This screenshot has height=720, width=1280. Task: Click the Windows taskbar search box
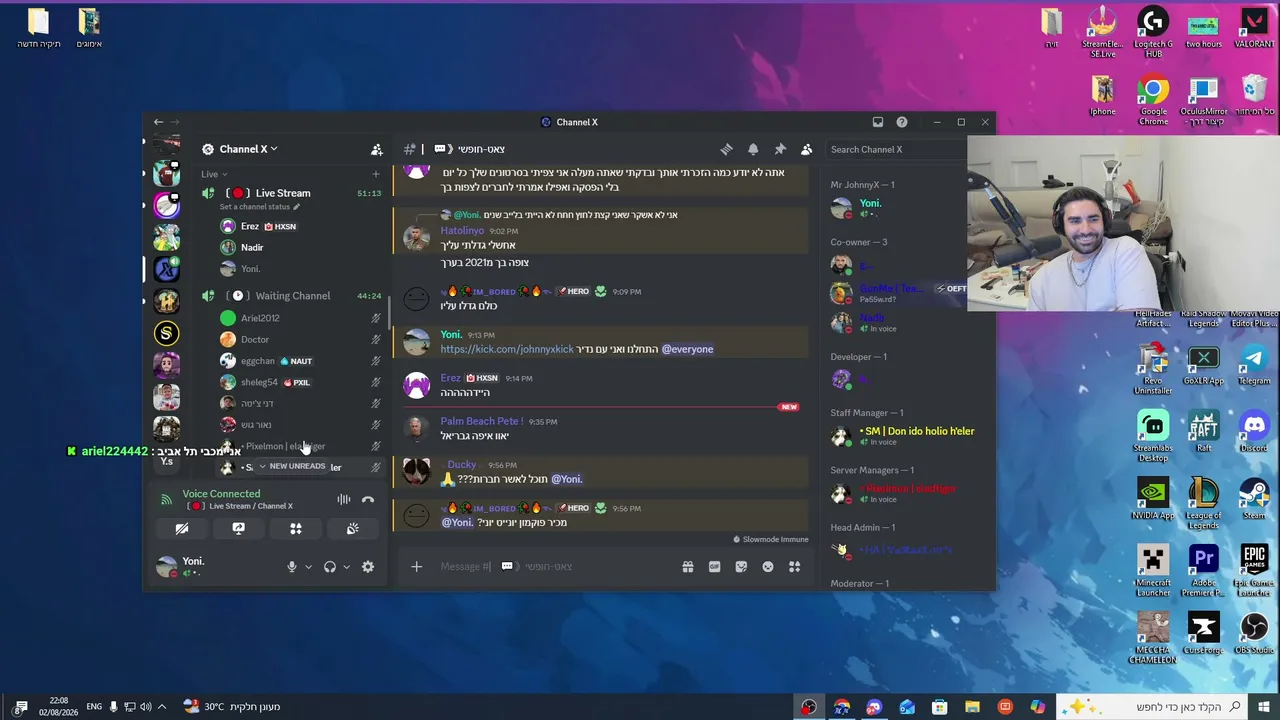click(x=1154, y=707)
